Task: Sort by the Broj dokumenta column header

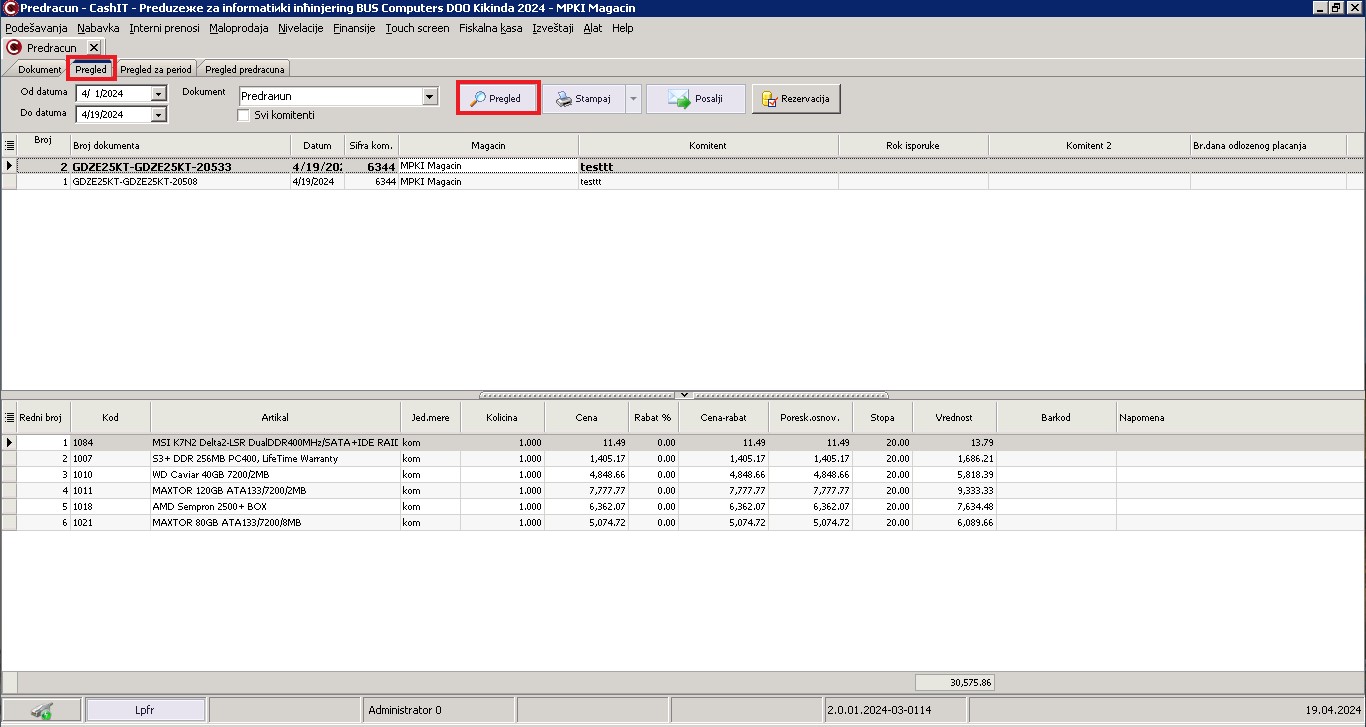Action: (x=180, y=145)
